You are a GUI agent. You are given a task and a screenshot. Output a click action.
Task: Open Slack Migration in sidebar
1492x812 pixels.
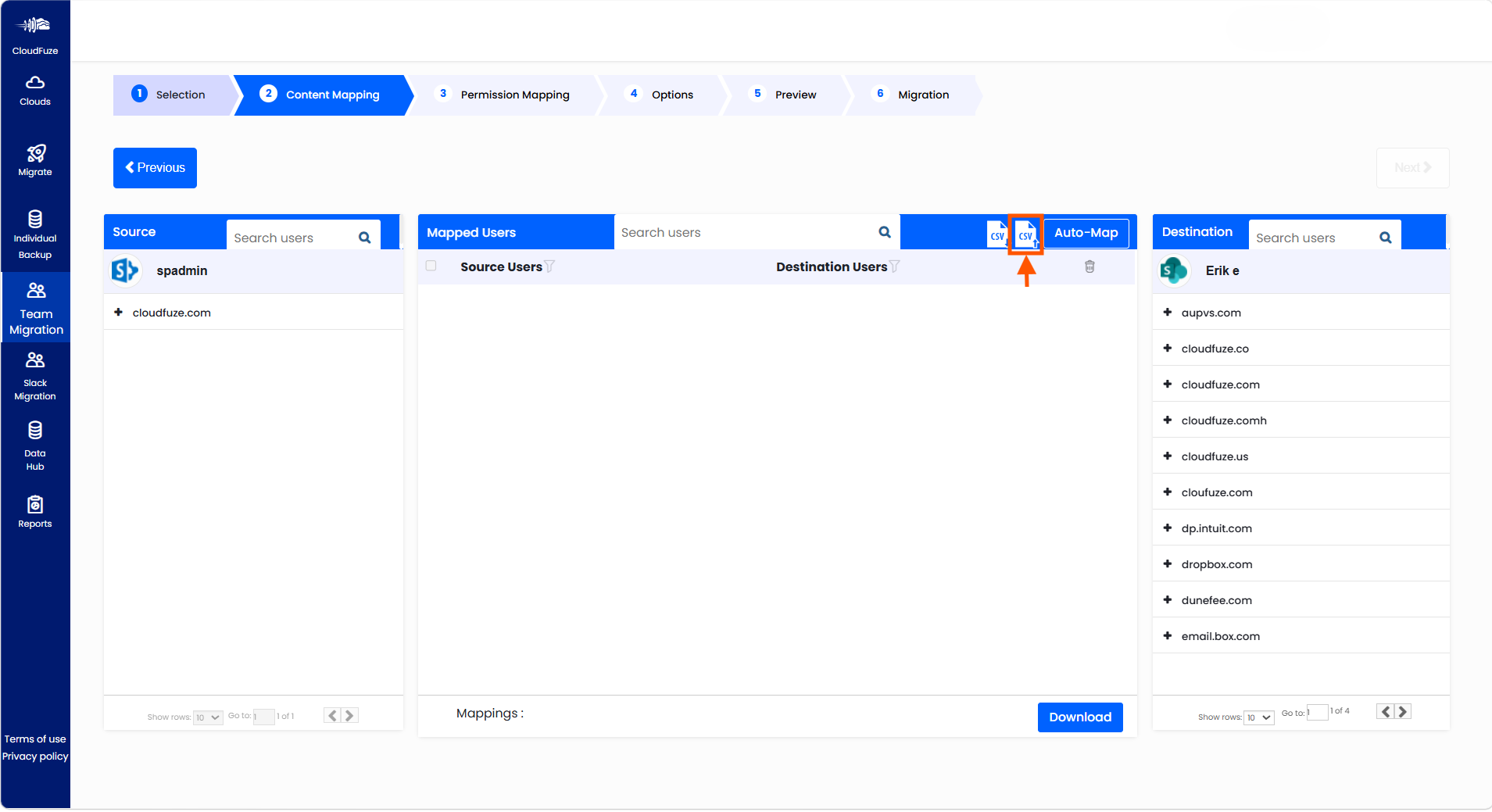pyautogui.click(x=35, y=377)
